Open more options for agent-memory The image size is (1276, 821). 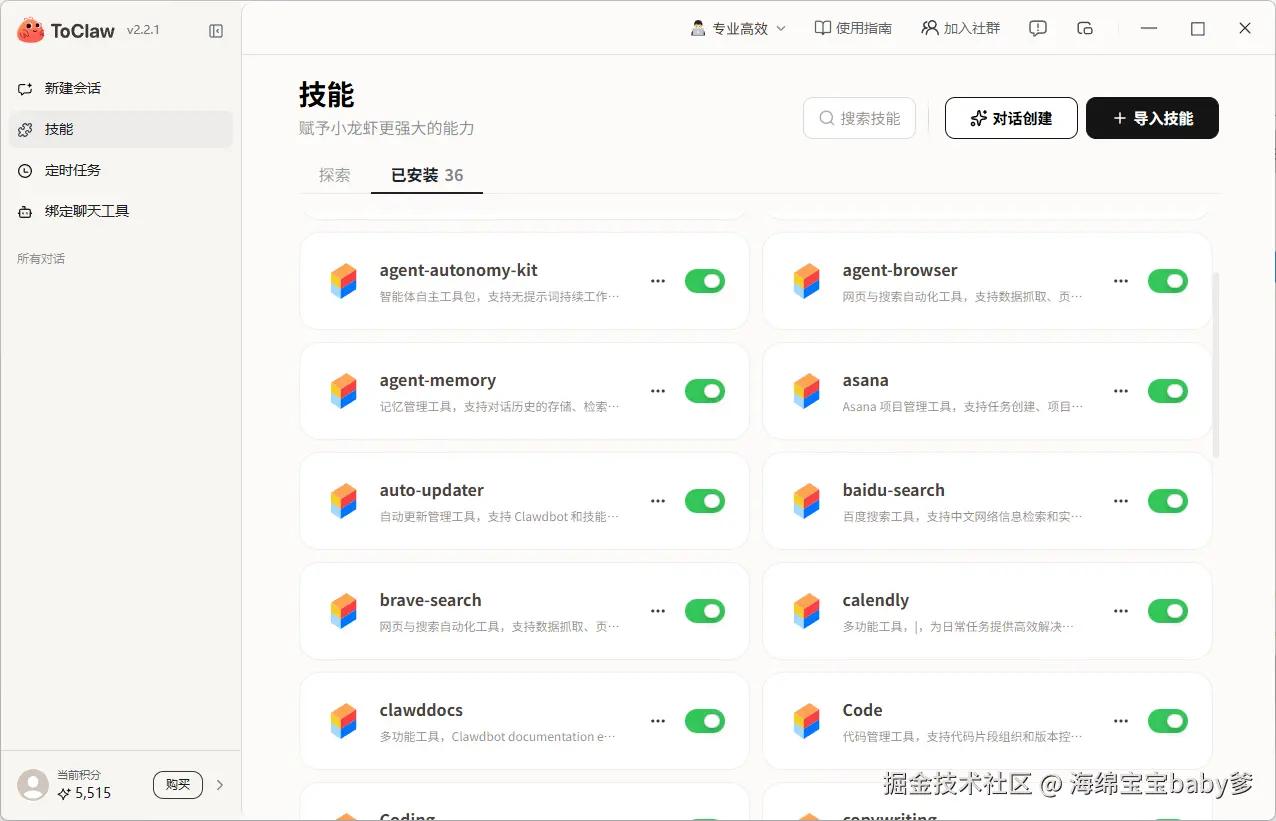(x=658, y=391)
